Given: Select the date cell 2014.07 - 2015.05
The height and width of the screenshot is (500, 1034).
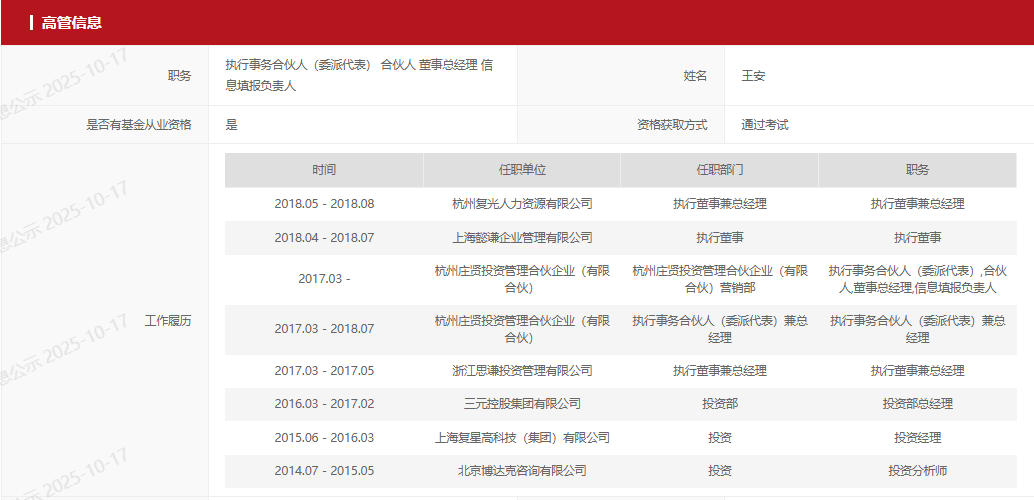Looking at the screenshot, I should coord(324,471).
